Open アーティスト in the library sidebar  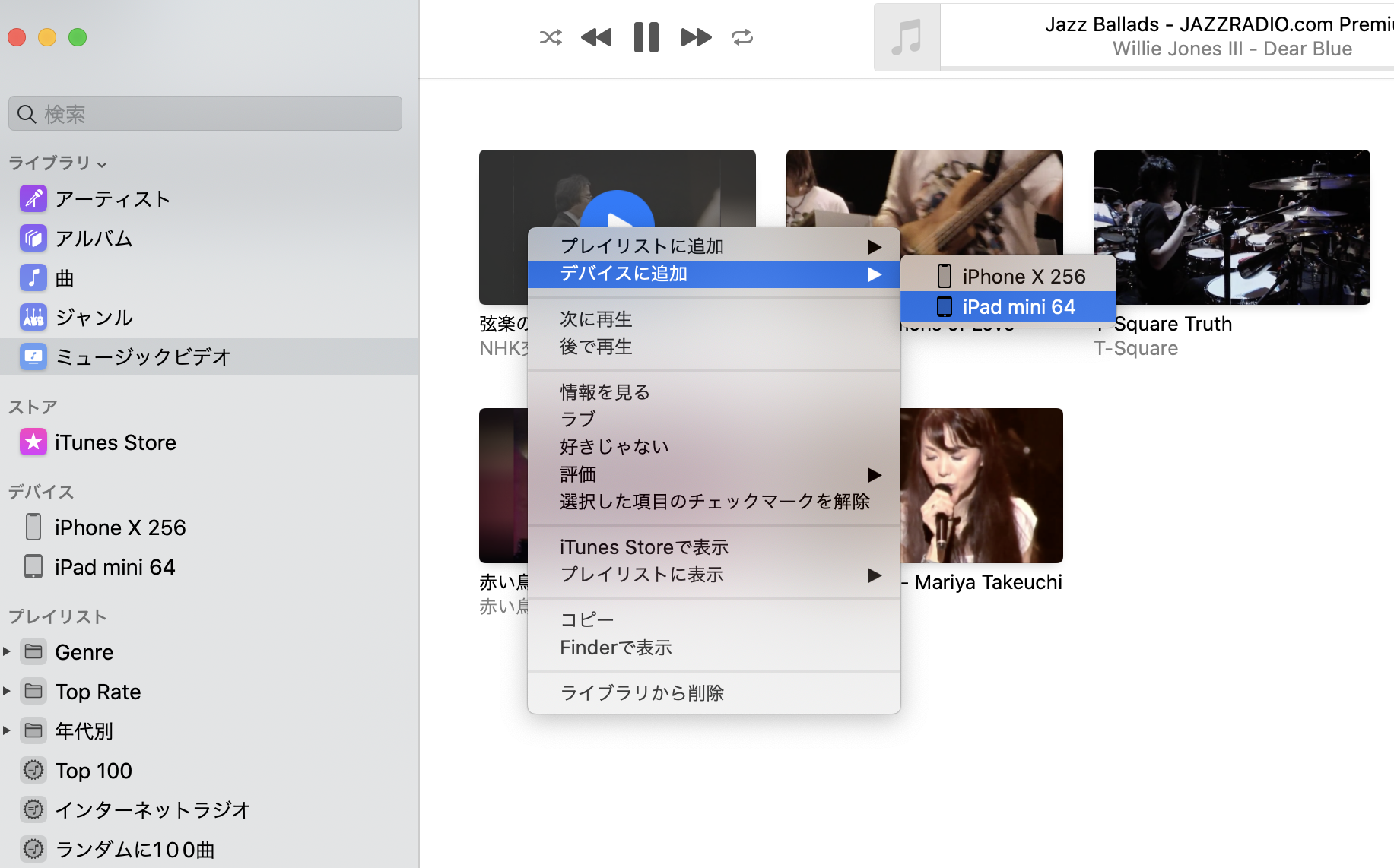(209, 199)
